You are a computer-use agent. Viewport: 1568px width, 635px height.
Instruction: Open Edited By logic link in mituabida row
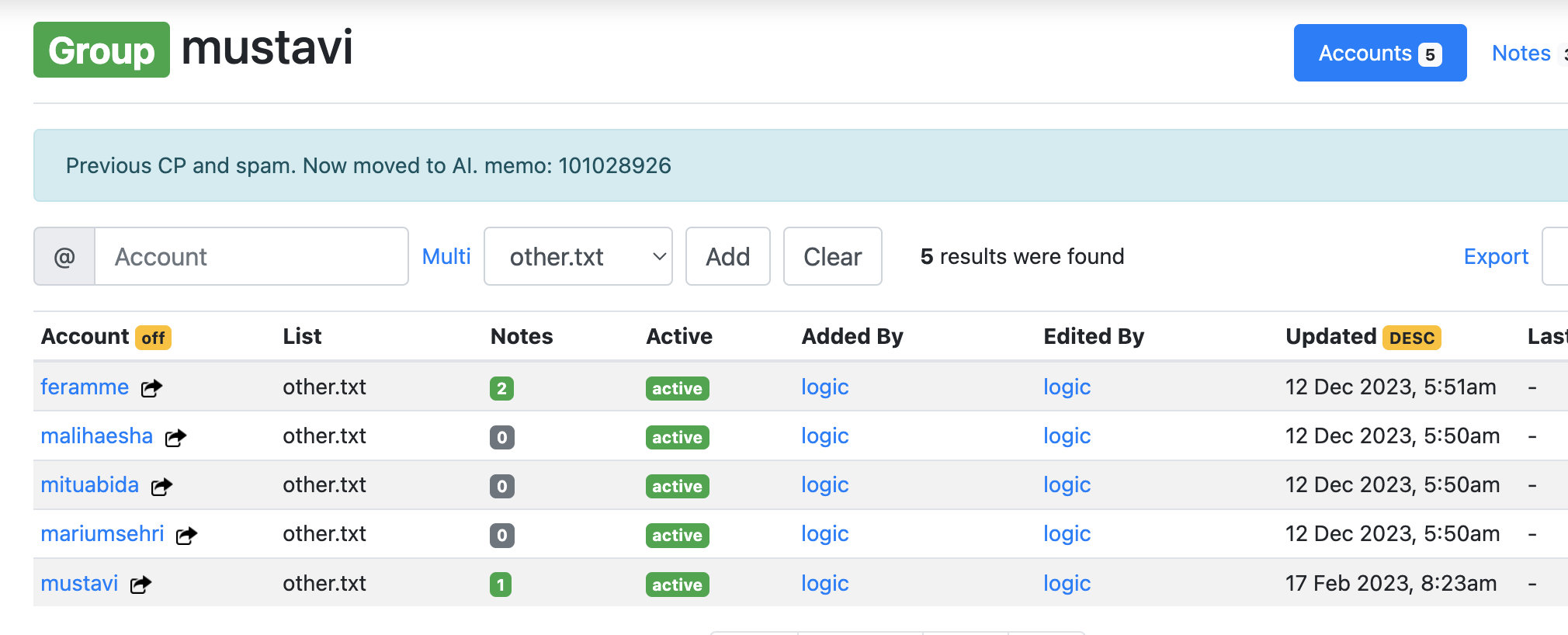1067,484
